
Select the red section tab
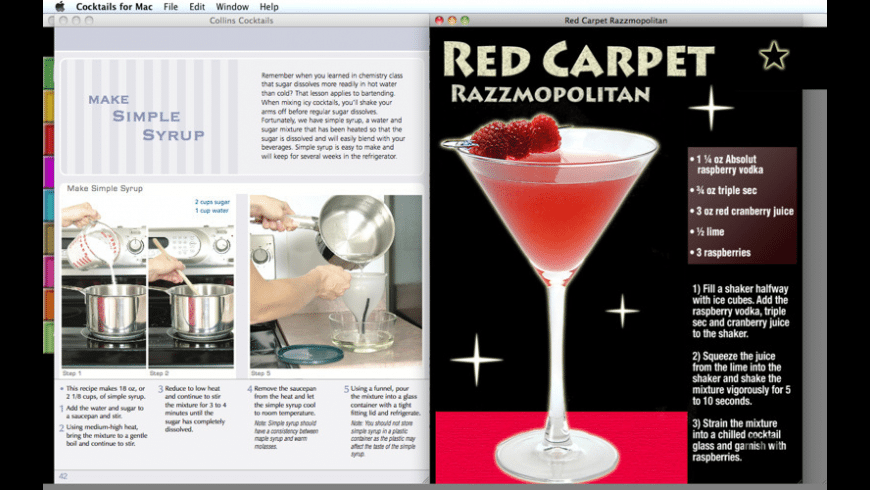point(49,139)
